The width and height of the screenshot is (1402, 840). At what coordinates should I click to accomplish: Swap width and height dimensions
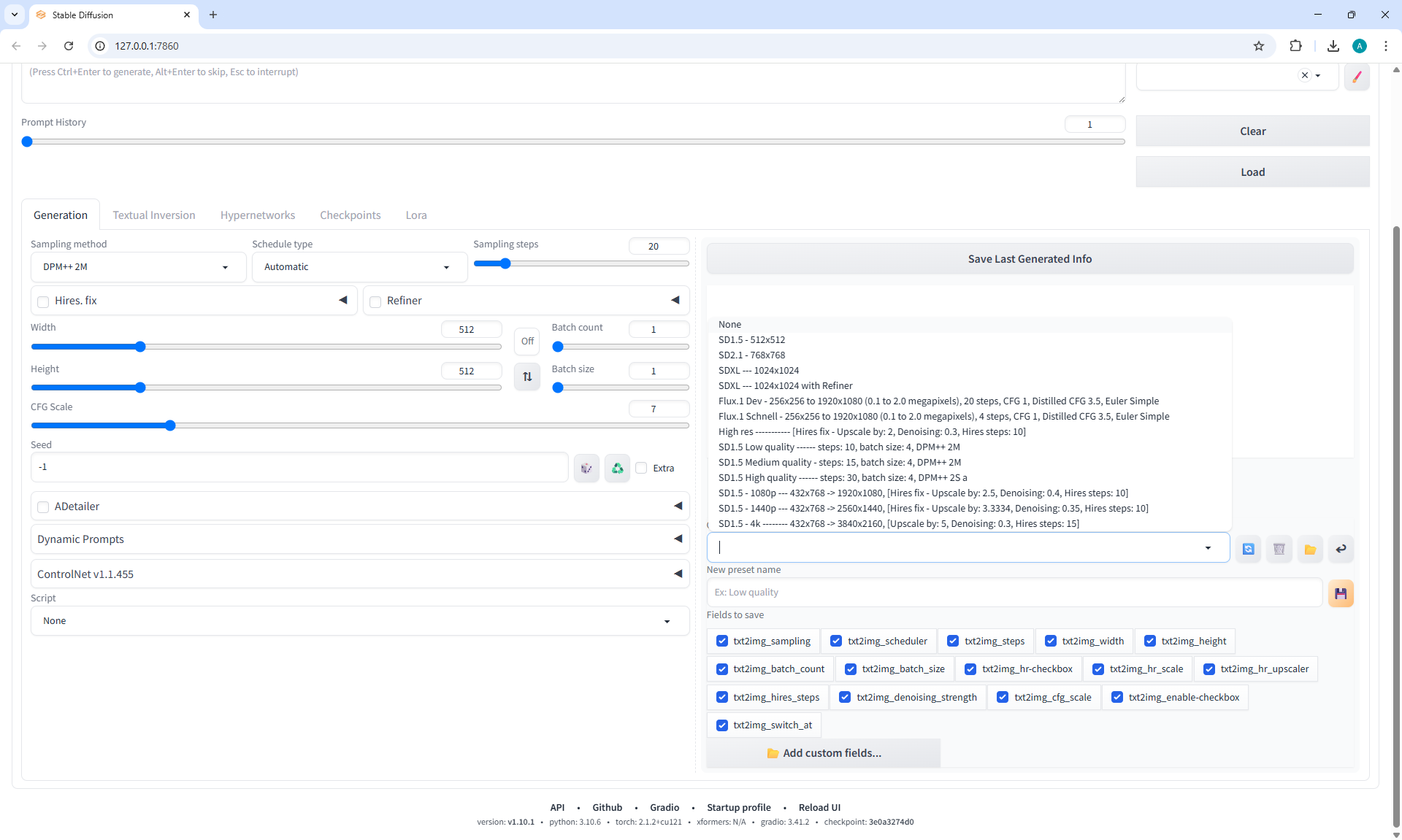coord(526,377)
